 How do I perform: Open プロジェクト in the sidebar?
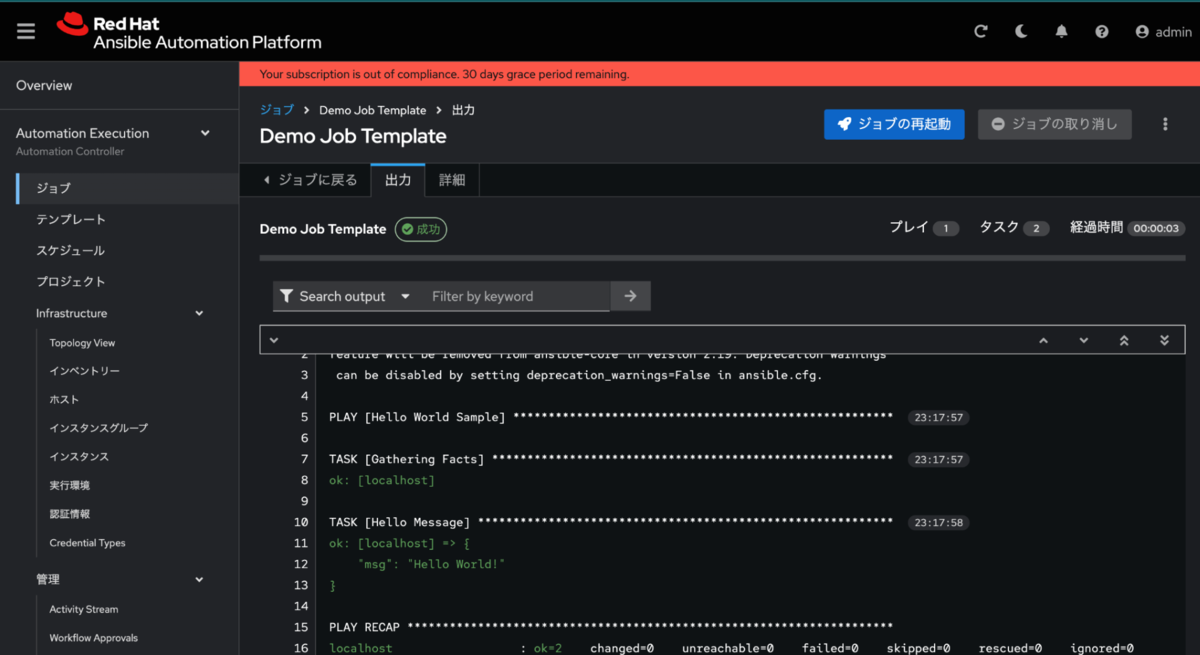pyautogui.click(x=127, y=281)
